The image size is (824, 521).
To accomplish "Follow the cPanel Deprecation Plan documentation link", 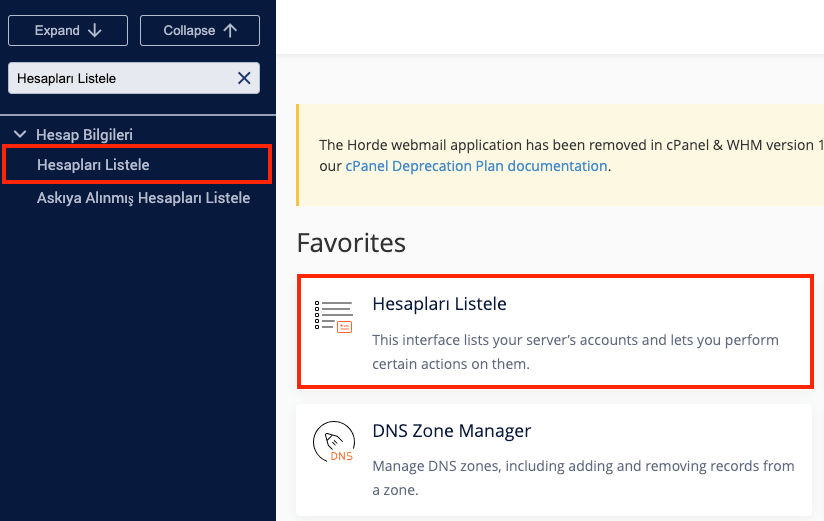I will pyautogui.click(x=476, y=166).
